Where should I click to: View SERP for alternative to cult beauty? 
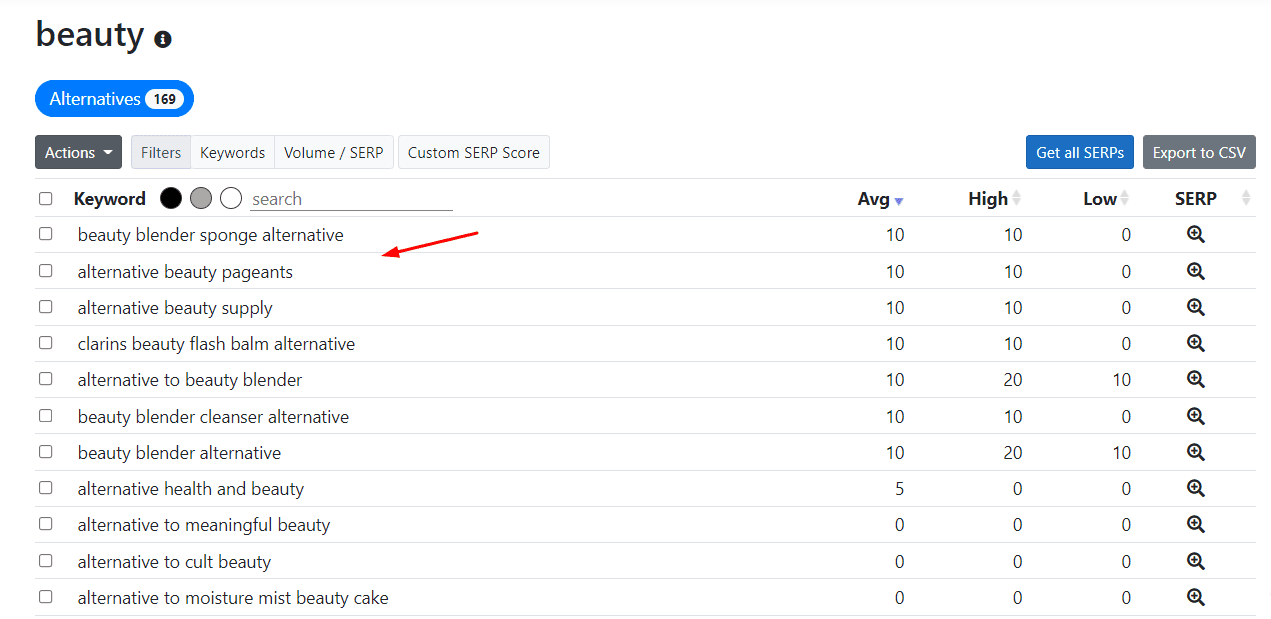pos(1195,561)
